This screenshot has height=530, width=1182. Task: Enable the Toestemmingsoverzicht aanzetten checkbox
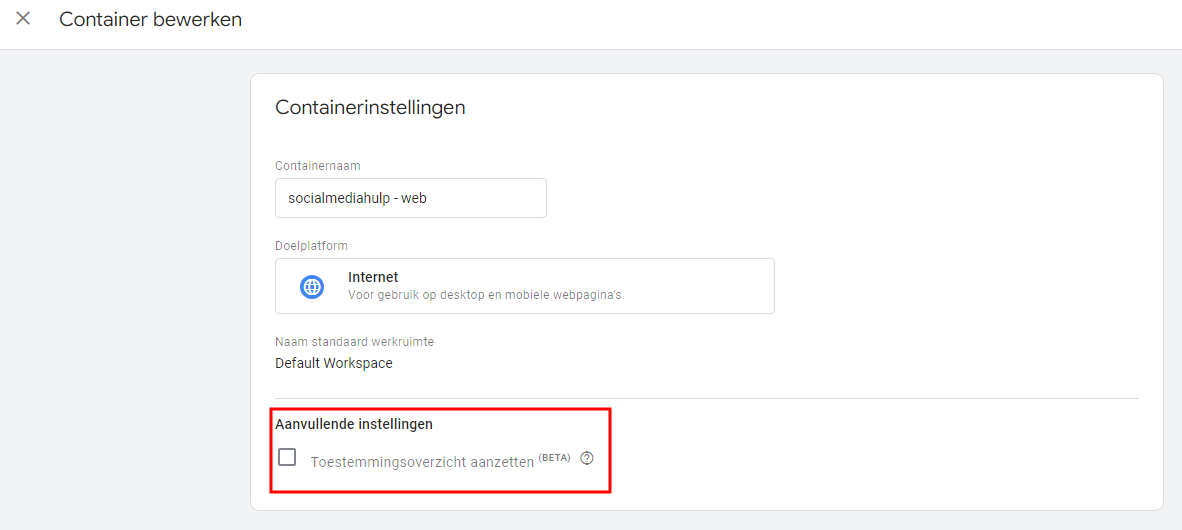(x=287, y=457)
